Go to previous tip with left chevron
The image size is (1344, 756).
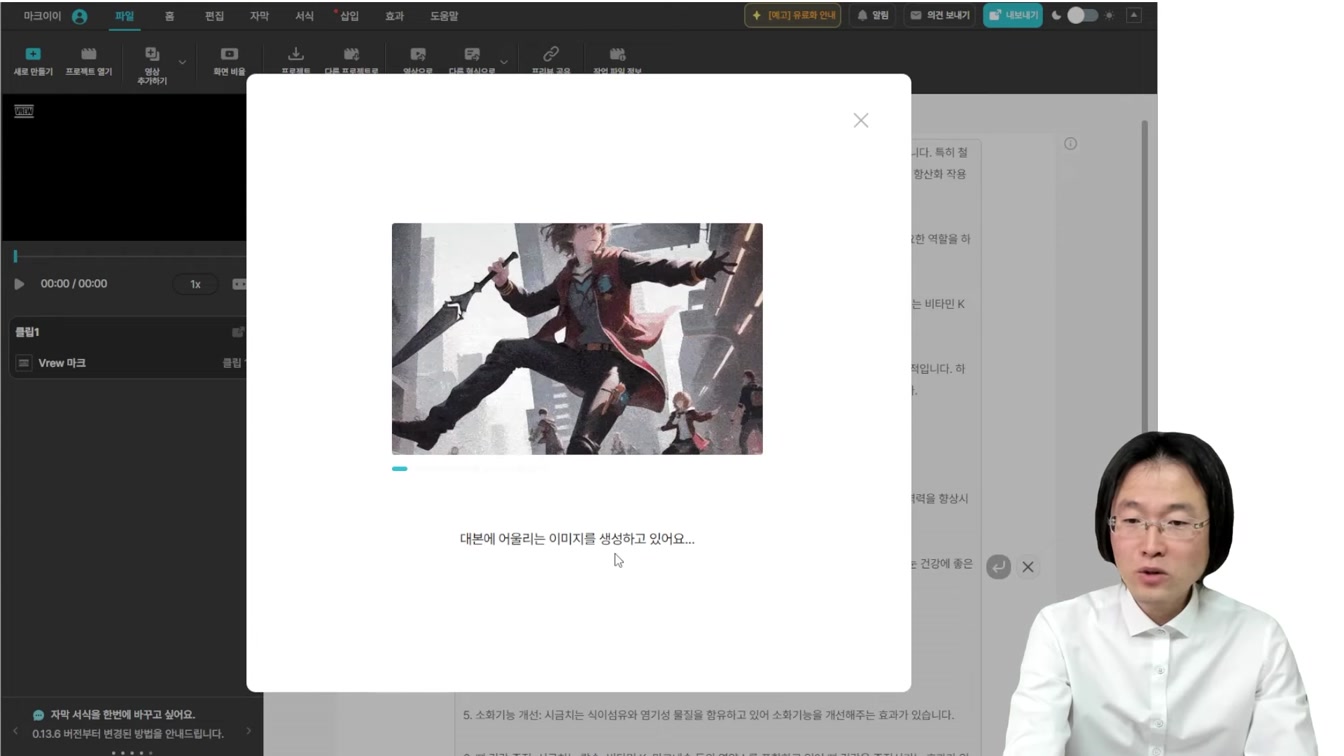pos(15,731)
